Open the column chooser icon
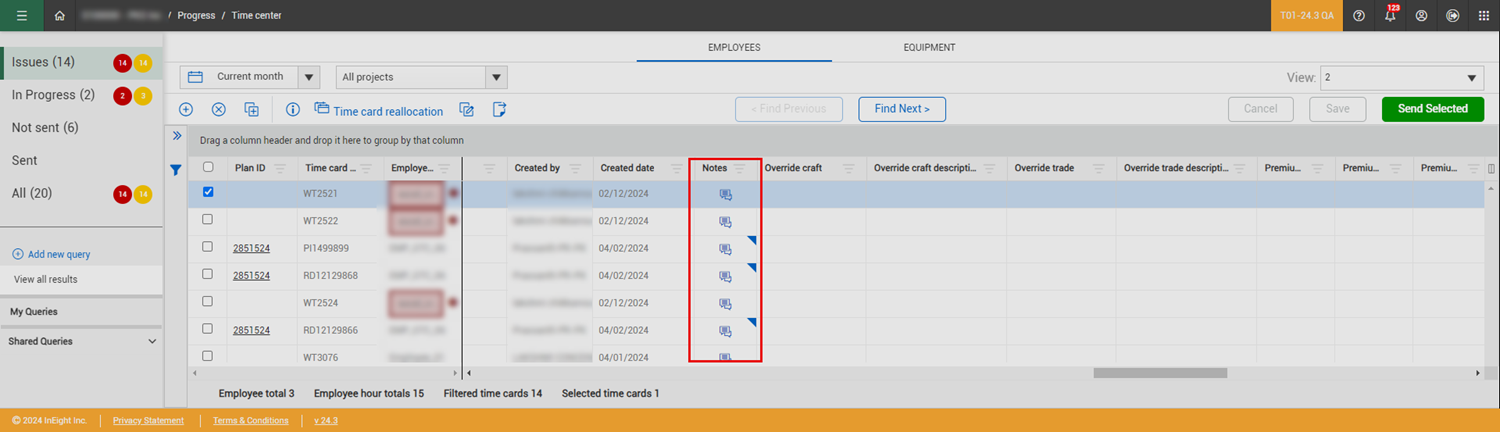Viewport: 1500px width, 432px height. pos(1492,168)
